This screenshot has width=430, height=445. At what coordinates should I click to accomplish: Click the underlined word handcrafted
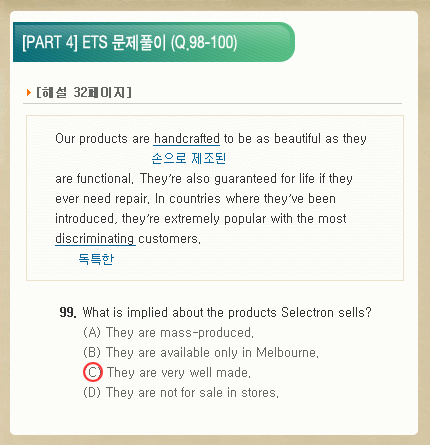[x=187, y=139]
